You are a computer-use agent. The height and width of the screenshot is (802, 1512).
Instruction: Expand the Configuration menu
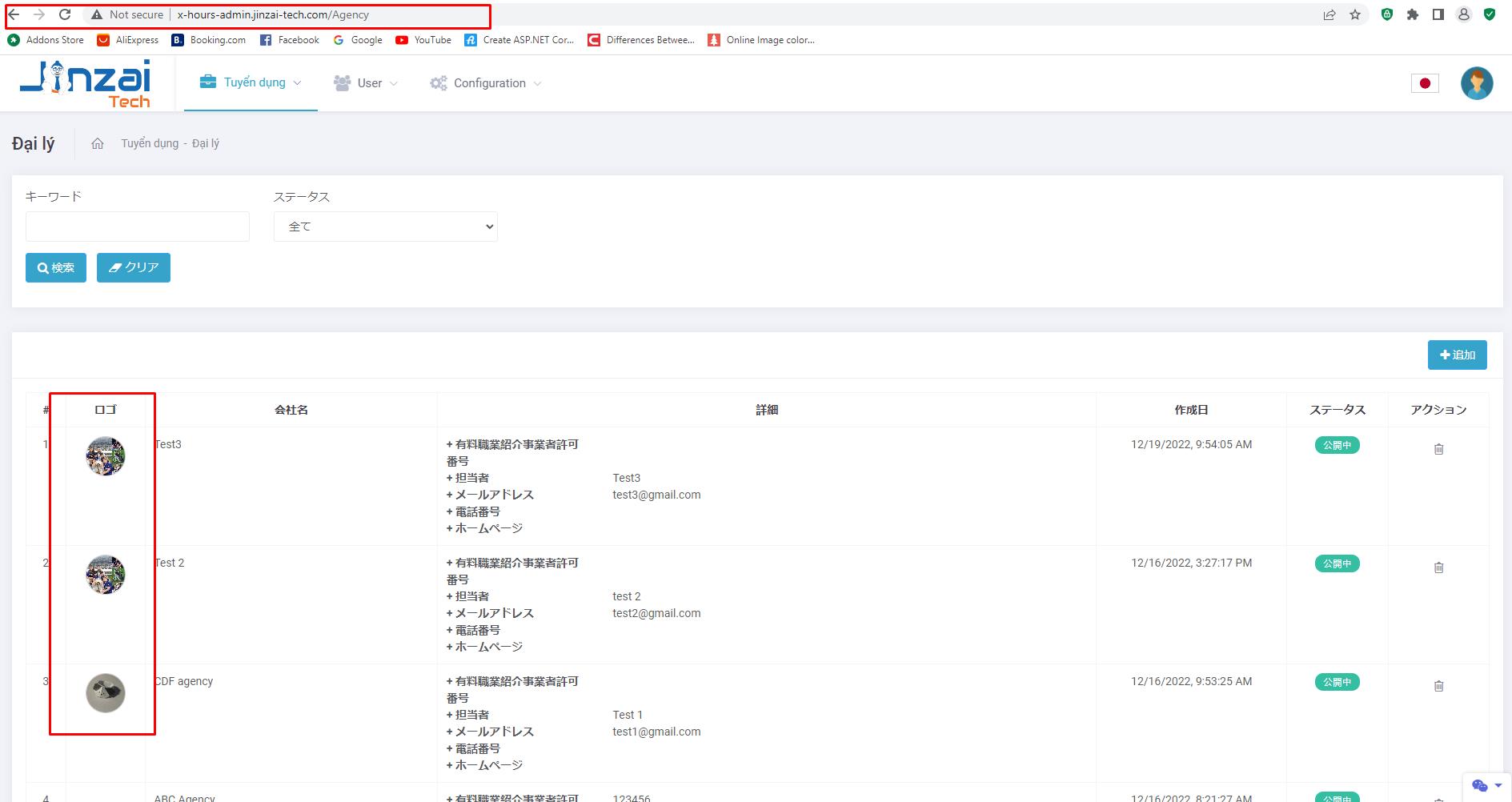[x=486, y=83]
